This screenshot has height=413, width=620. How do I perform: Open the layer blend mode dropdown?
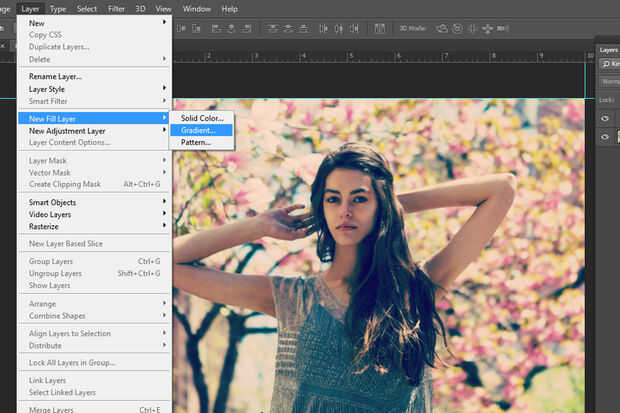click(x=609, y=81)
